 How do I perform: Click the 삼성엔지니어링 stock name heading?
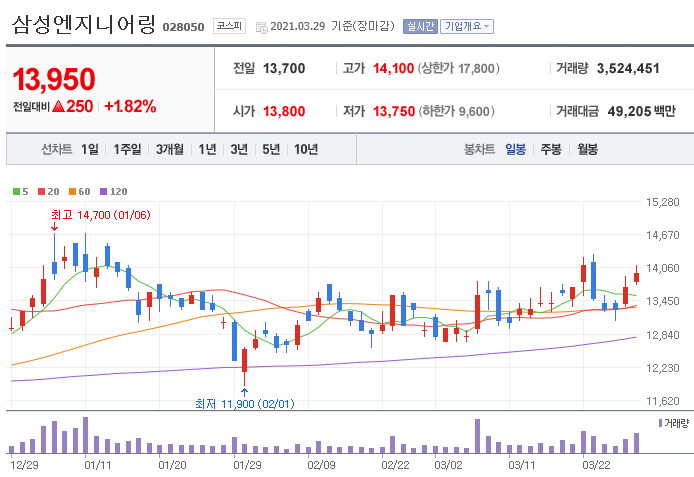[84, 25]
